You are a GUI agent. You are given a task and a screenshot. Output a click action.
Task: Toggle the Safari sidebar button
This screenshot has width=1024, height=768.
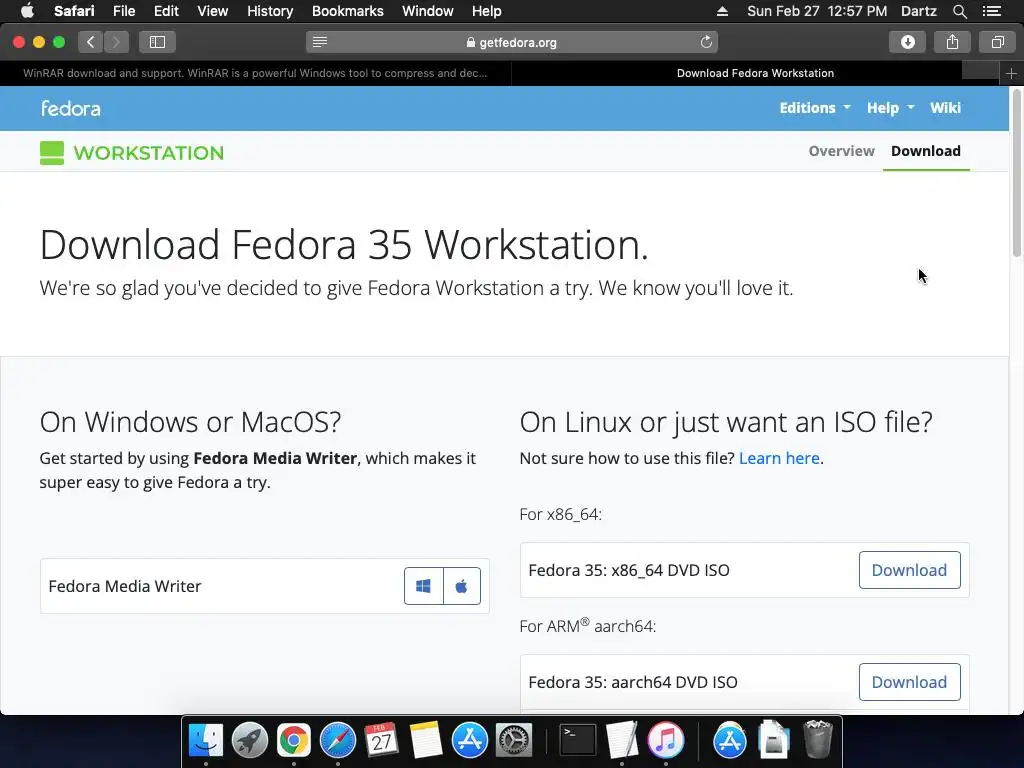[157, 42]
